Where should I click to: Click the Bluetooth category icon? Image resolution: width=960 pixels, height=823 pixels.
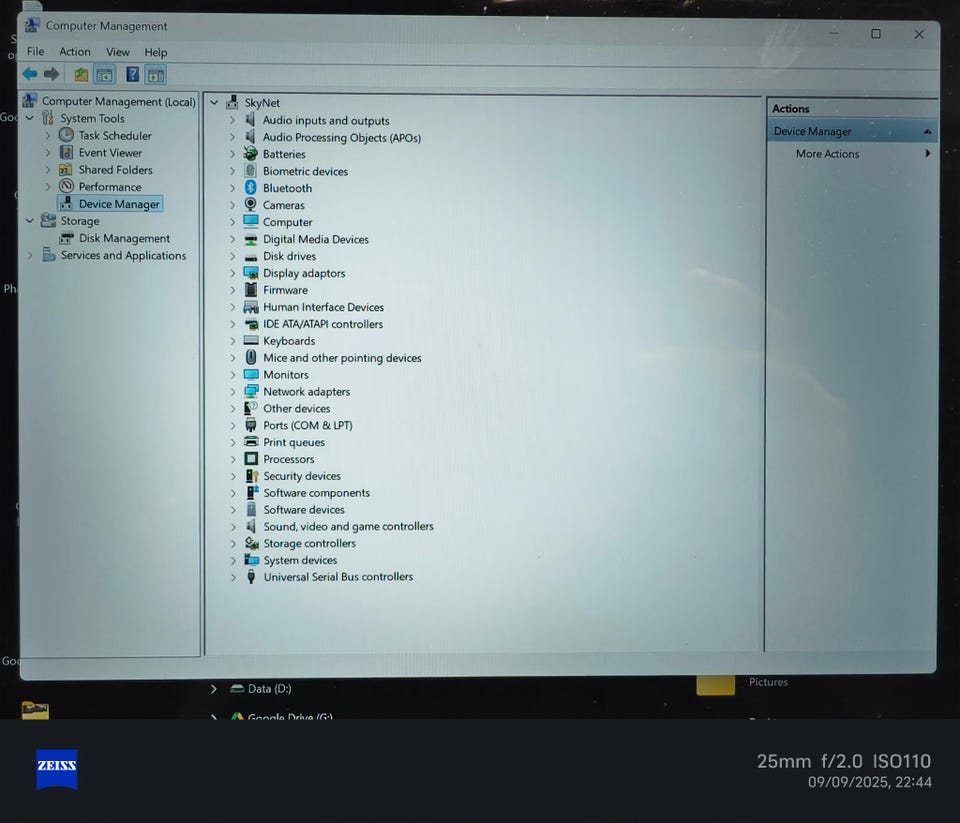(250, 187)
